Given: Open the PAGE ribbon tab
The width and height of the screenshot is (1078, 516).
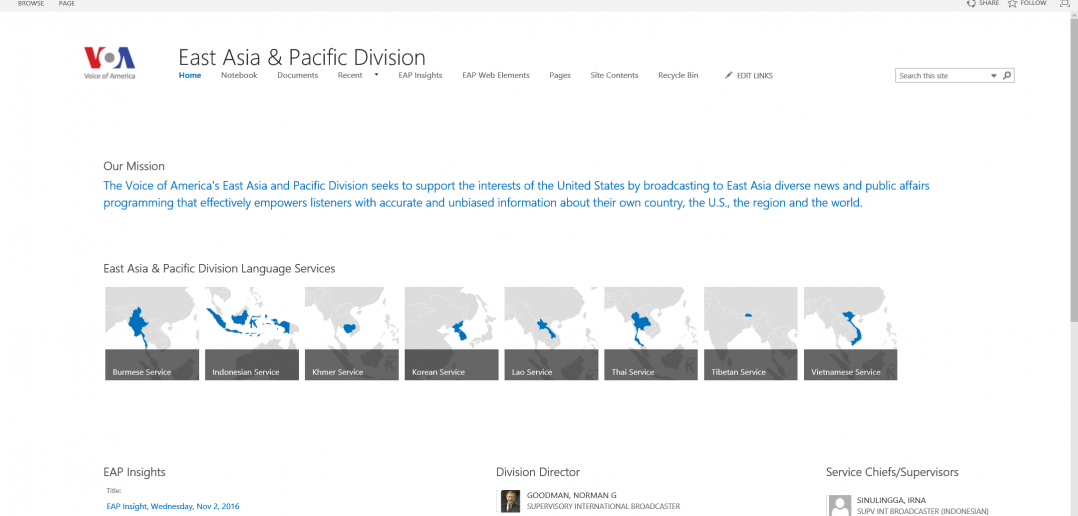Looking at the screenshot, I should coord(67,3).
